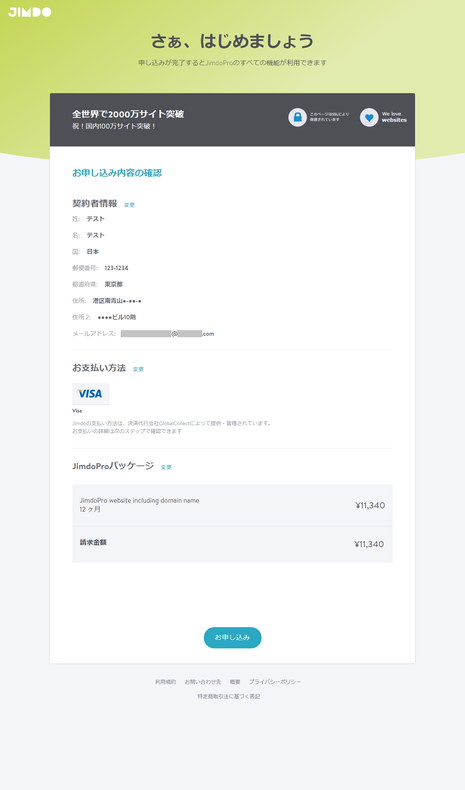The width and height of the screenshot is (465, 790).
Task: Submit the order with お申し込み button
Action: (x=232, y=637)
